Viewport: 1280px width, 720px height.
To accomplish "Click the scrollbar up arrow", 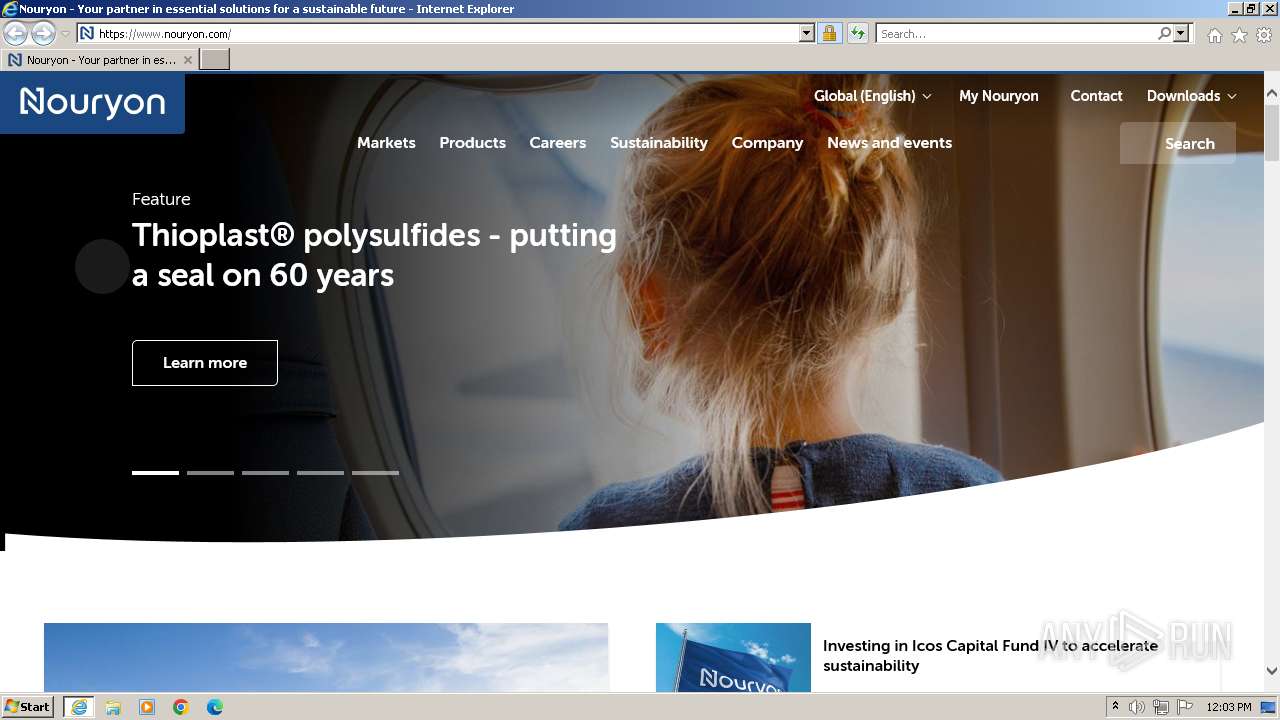I will point(1272,94).
